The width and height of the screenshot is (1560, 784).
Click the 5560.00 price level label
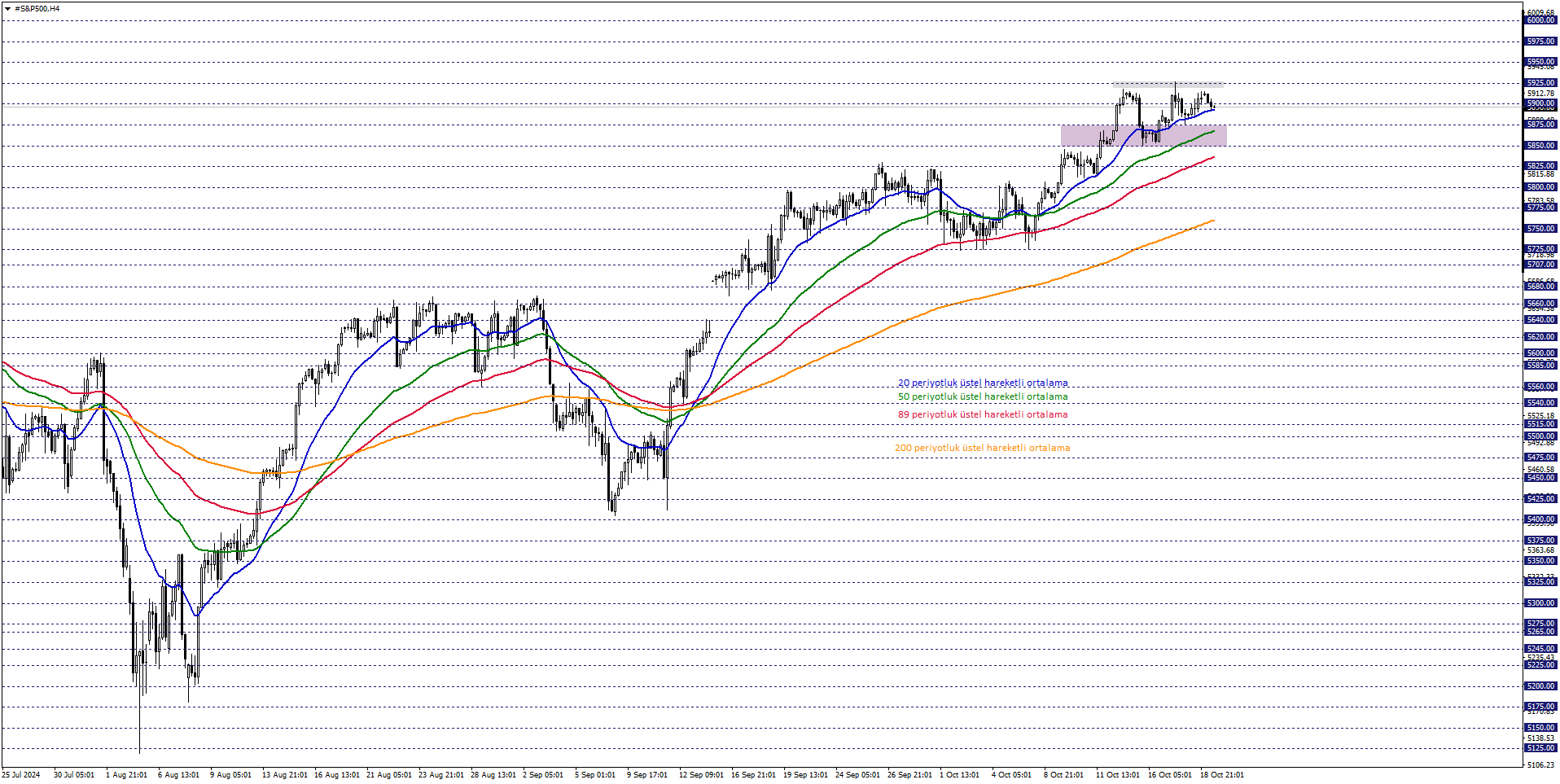point(1540,388)
